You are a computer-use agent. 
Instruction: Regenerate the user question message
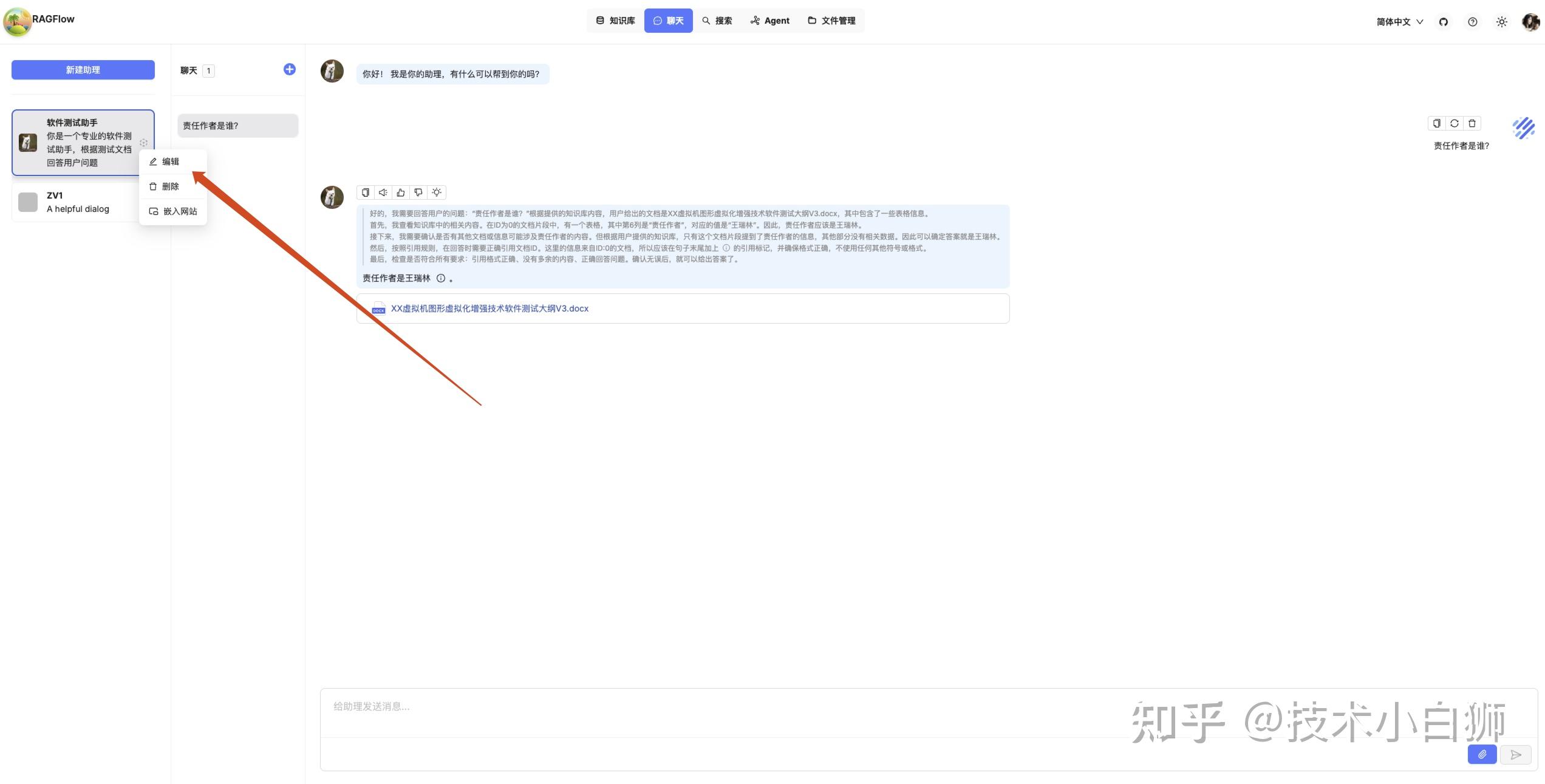(x=1455, y=123)
